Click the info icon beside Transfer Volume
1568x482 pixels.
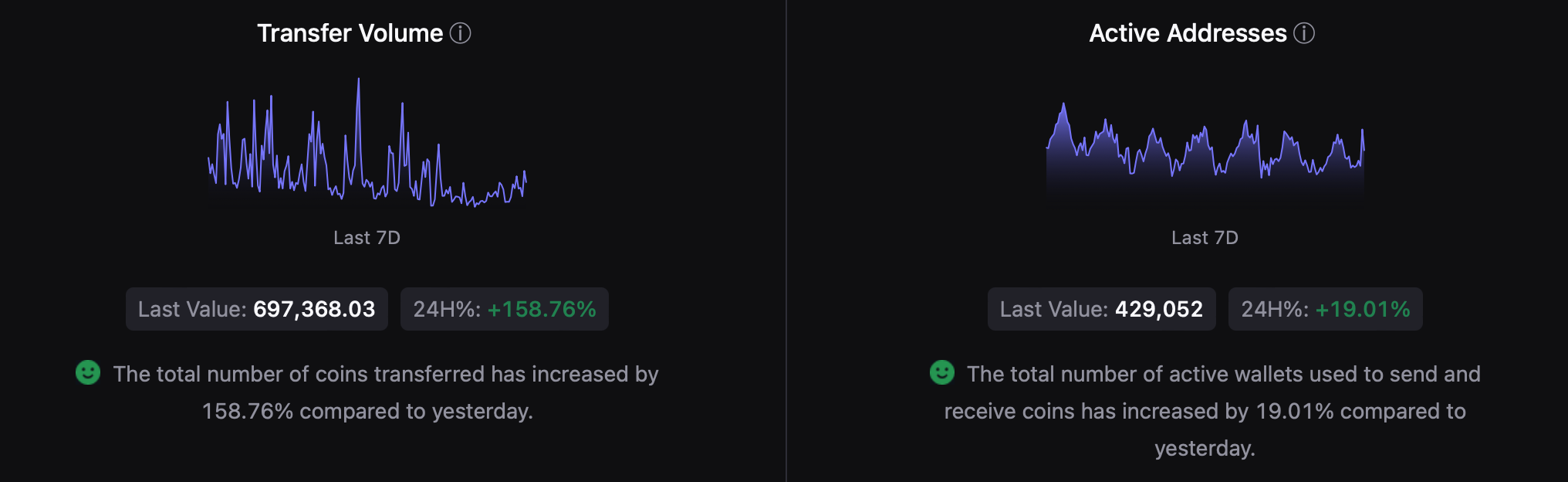(461, 33)
